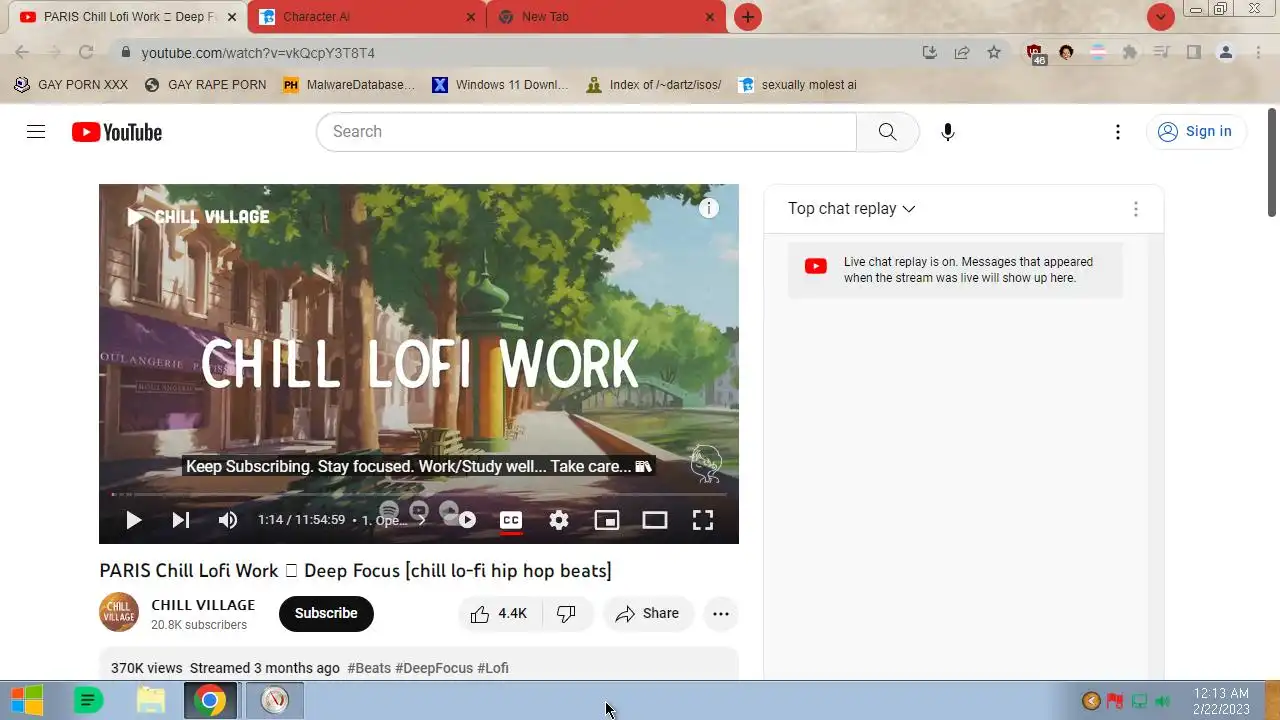
Task: Open the Chrome profile icon
Action: click(x=1226, y=52)
